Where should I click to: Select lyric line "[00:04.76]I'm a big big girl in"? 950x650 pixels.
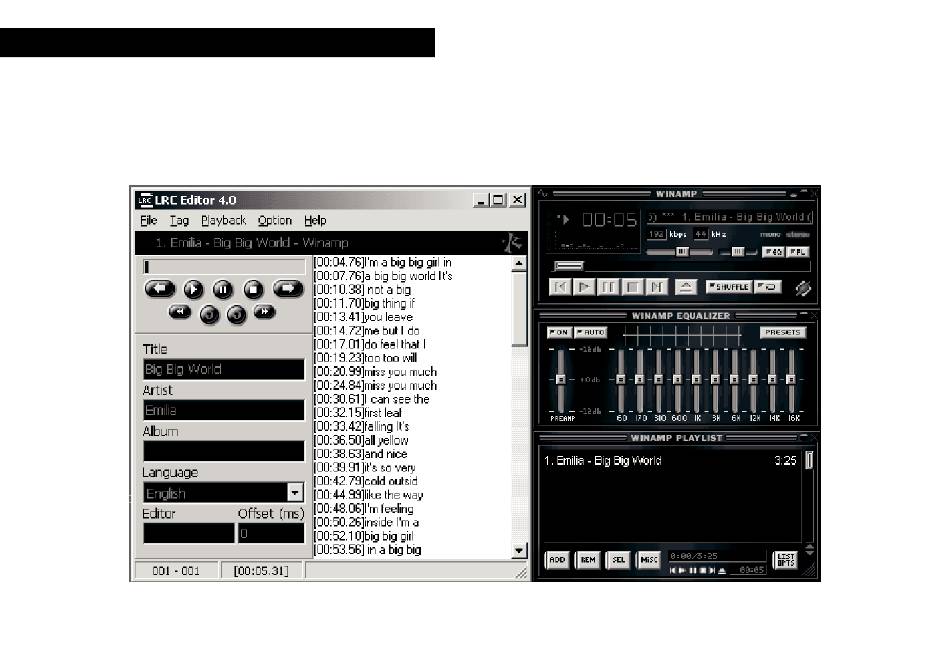pos(382,262)
